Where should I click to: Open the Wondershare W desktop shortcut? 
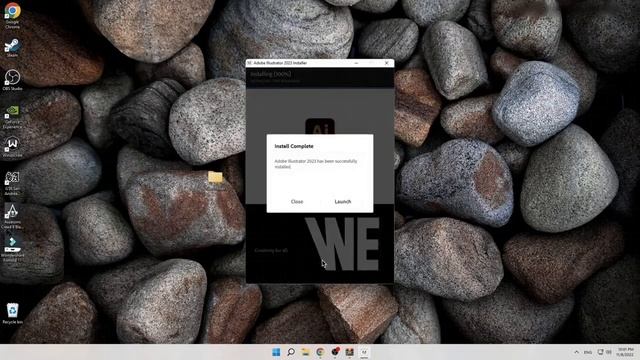[x=12, y=147]
